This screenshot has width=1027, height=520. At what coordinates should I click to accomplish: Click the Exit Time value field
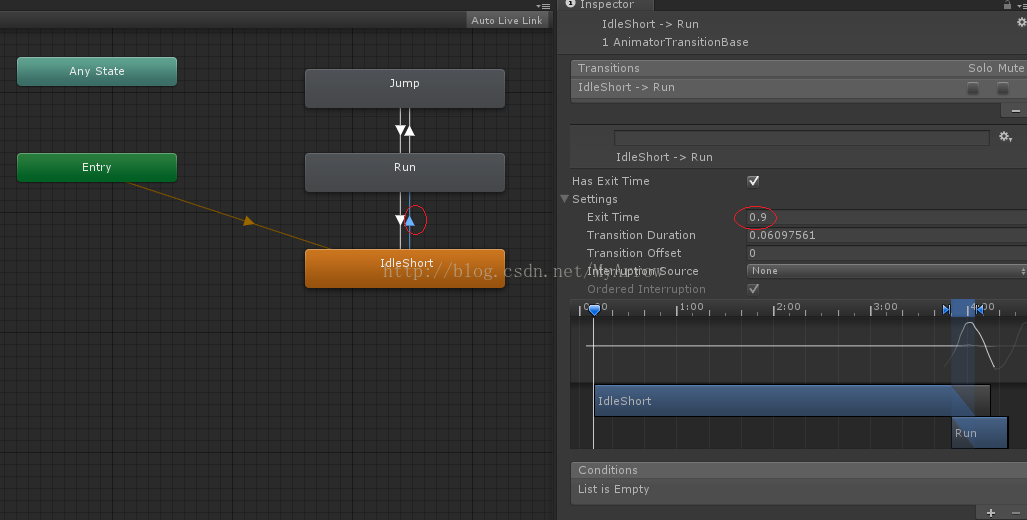click(887, 217)
